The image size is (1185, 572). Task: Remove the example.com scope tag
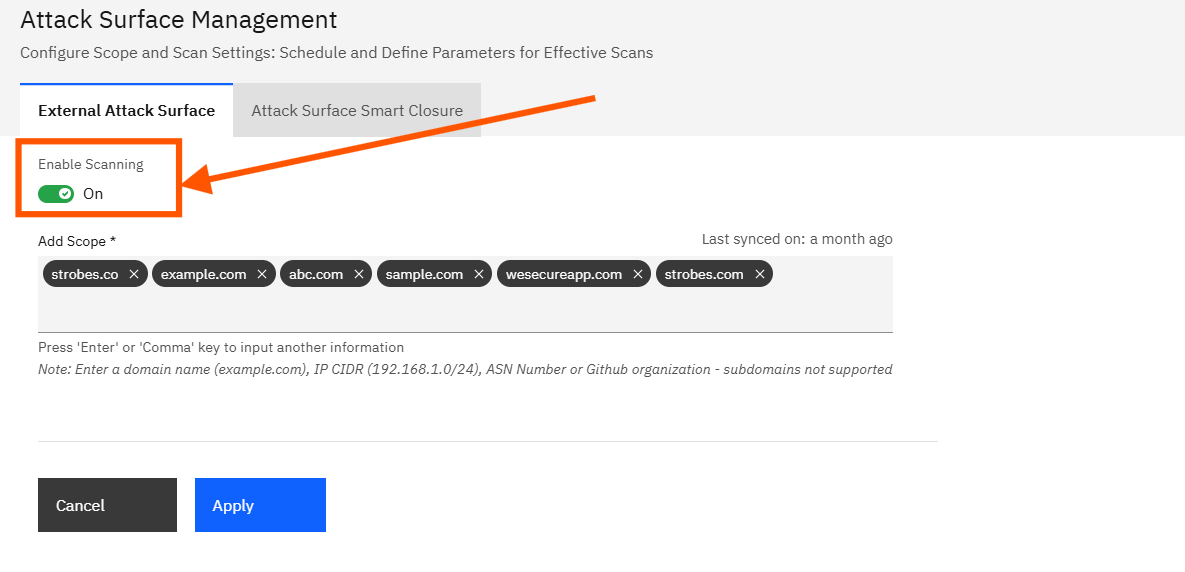click(x=262, y=274)
